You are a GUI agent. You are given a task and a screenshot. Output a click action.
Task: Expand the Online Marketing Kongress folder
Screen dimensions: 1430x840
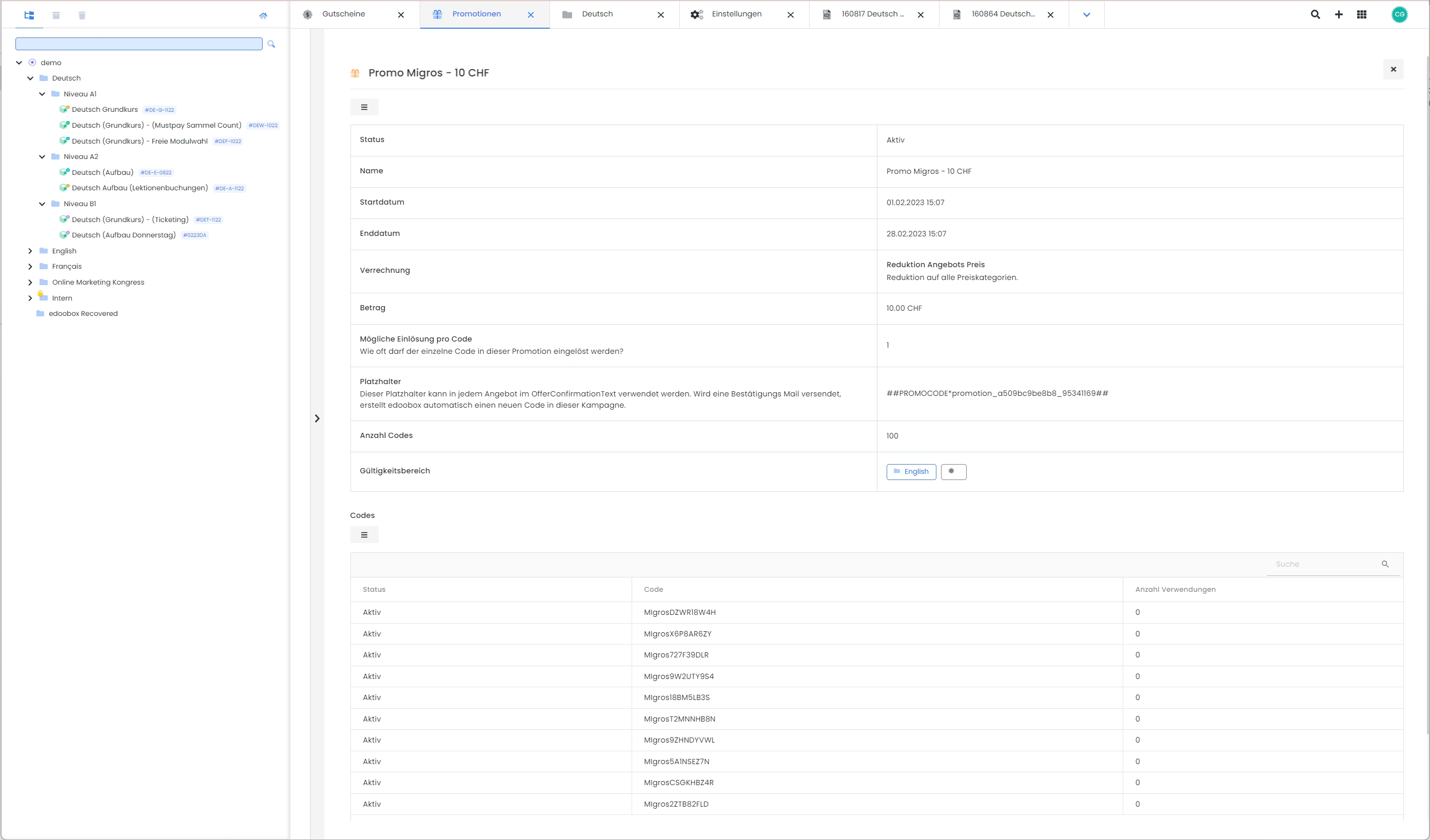[x=30, y=282]
